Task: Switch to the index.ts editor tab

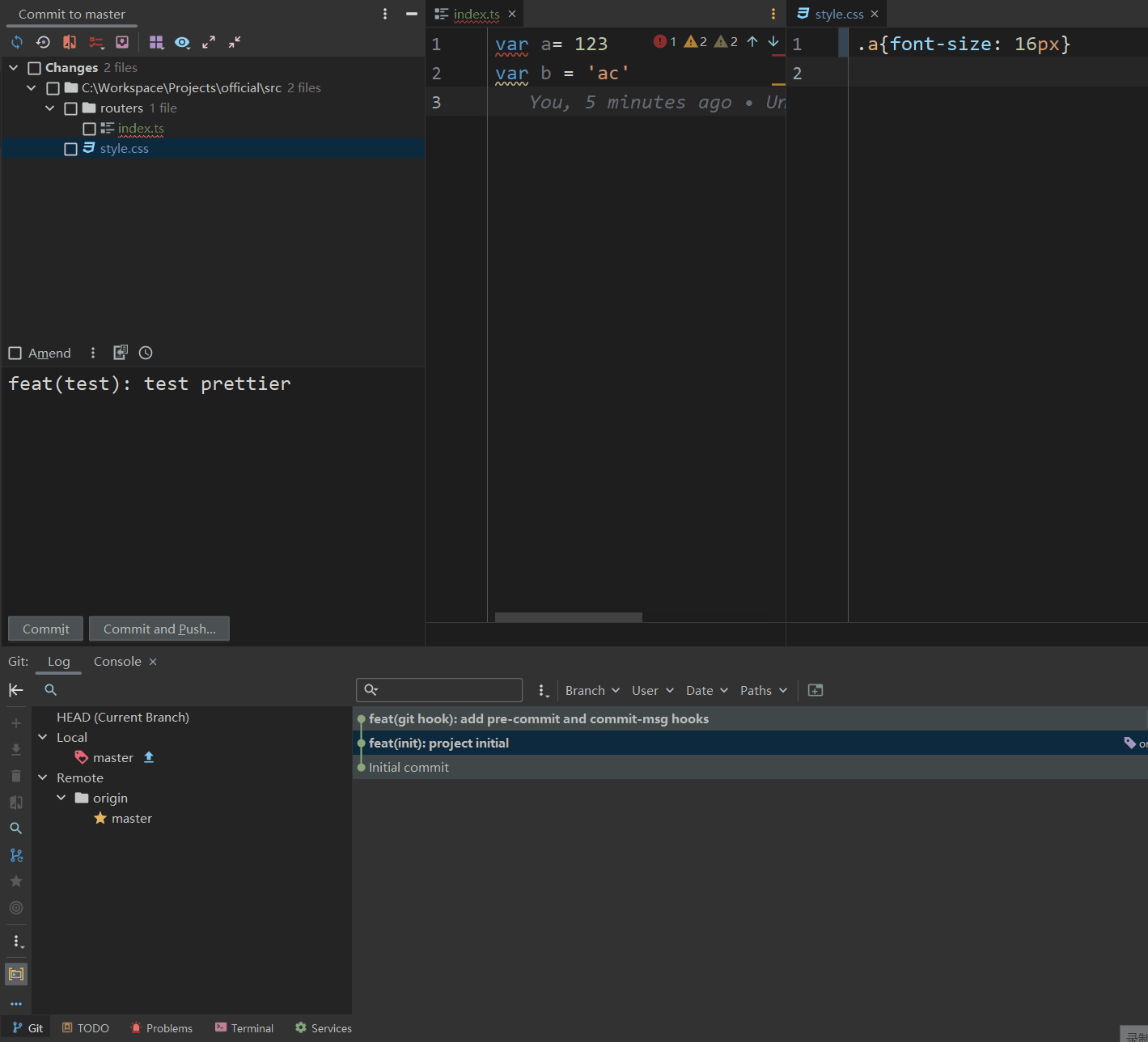Action: pos(477,14)
